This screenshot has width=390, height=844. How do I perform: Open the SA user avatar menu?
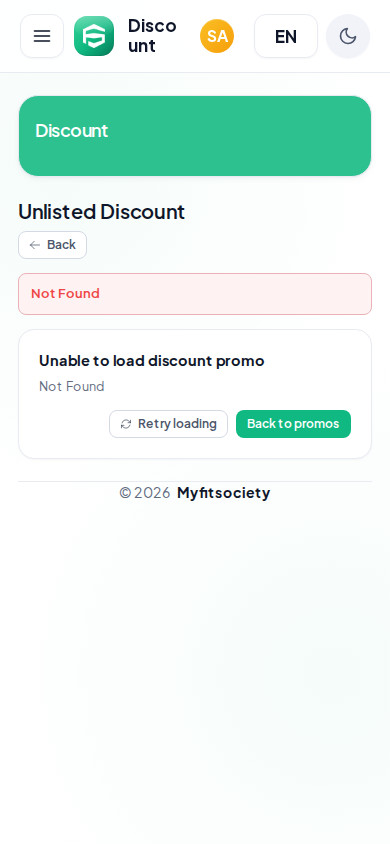217,36
